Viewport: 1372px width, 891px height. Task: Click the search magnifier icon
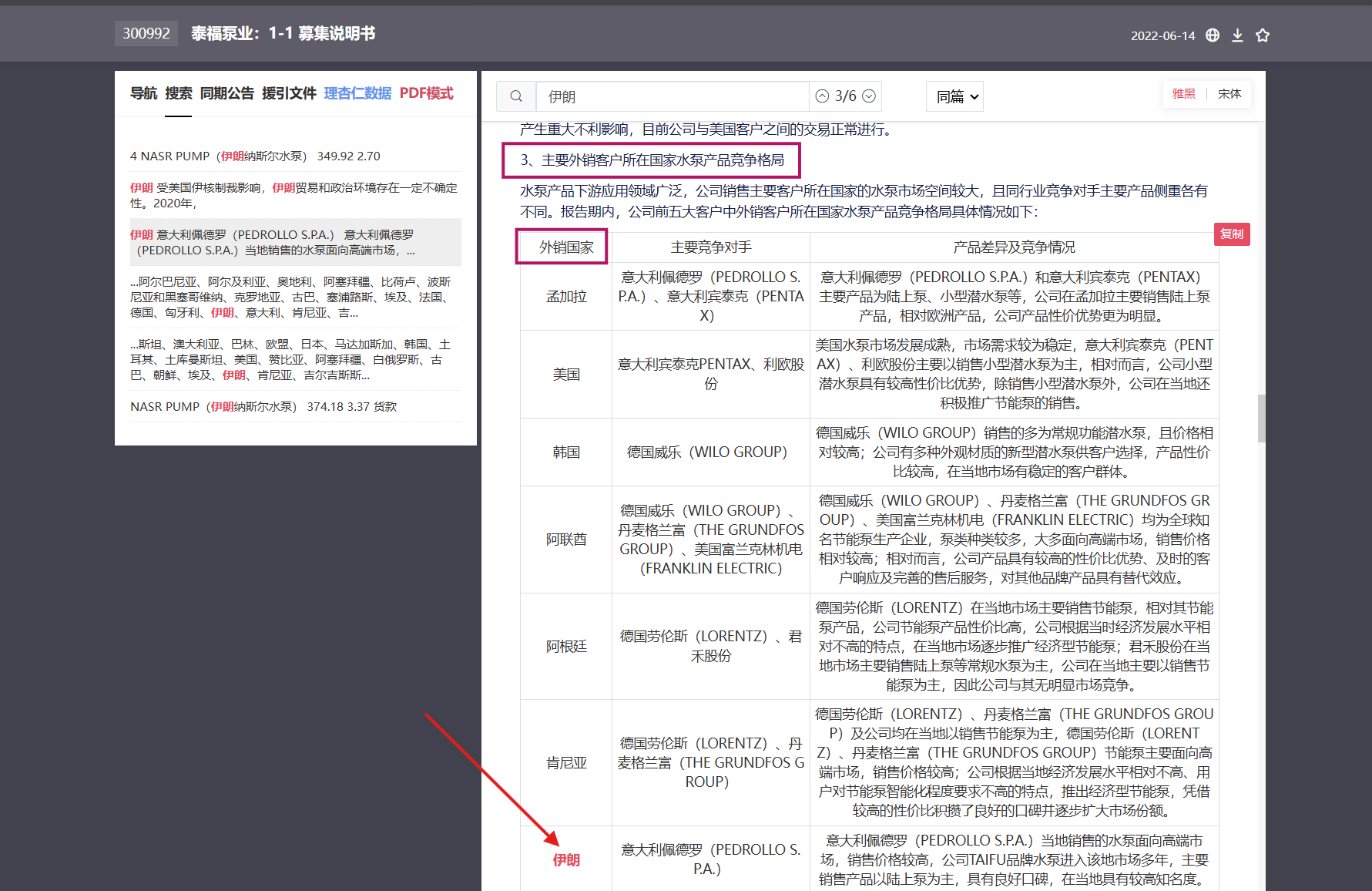click(516, 96)
